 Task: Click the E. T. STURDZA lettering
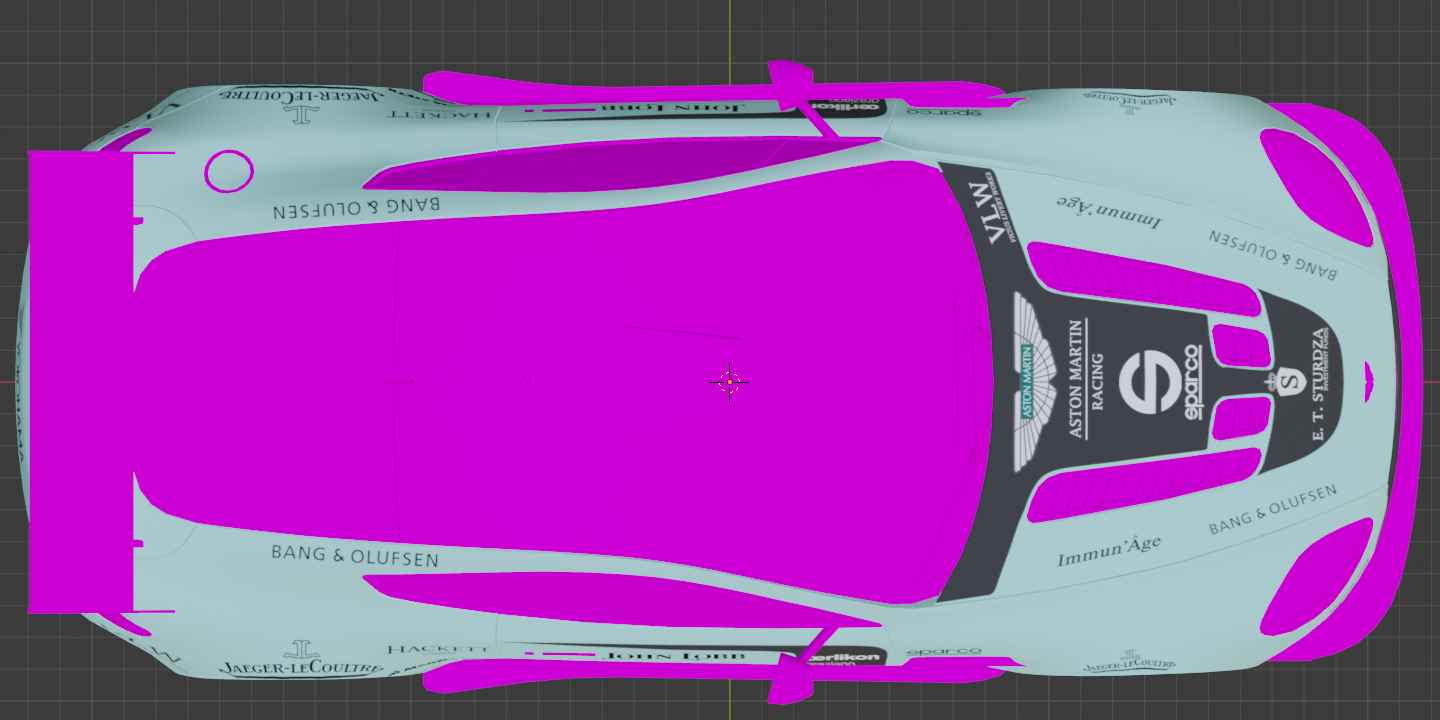click(1318, 383)
